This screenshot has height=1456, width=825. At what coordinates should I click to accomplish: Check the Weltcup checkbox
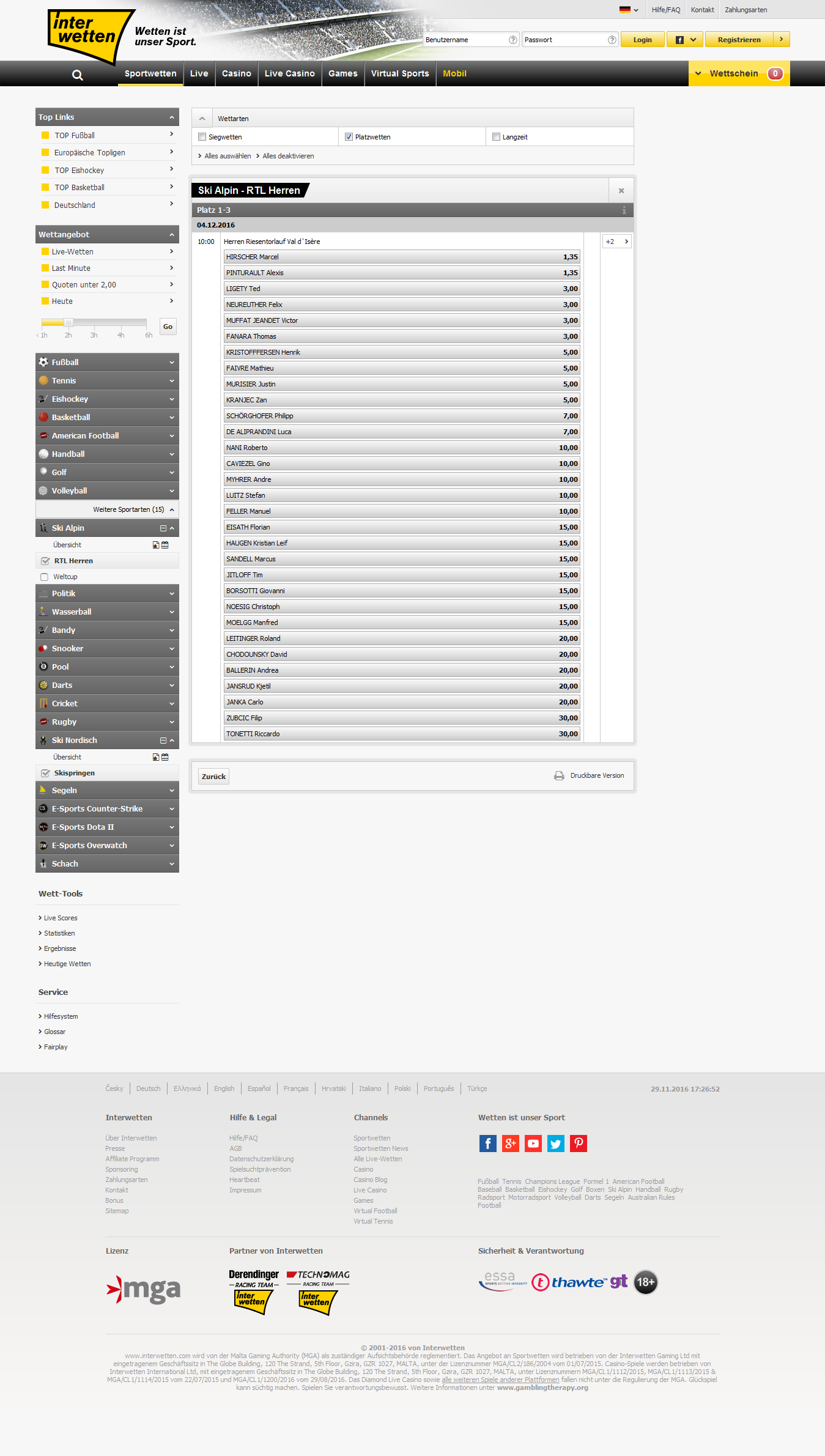click(x=44, y=577)
